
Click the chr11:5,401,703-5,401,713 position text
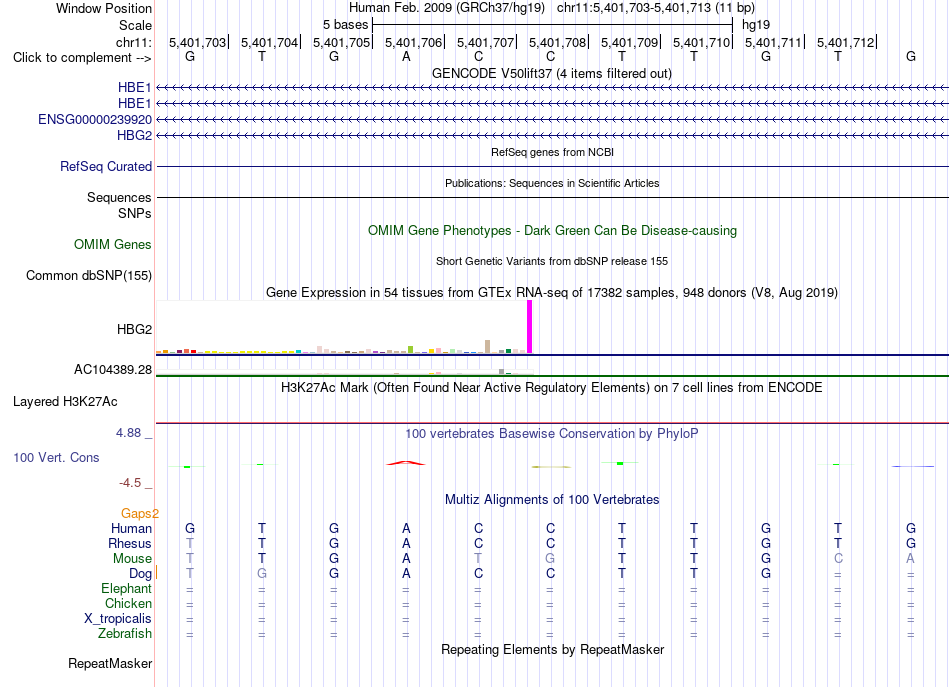pos(656,8)
